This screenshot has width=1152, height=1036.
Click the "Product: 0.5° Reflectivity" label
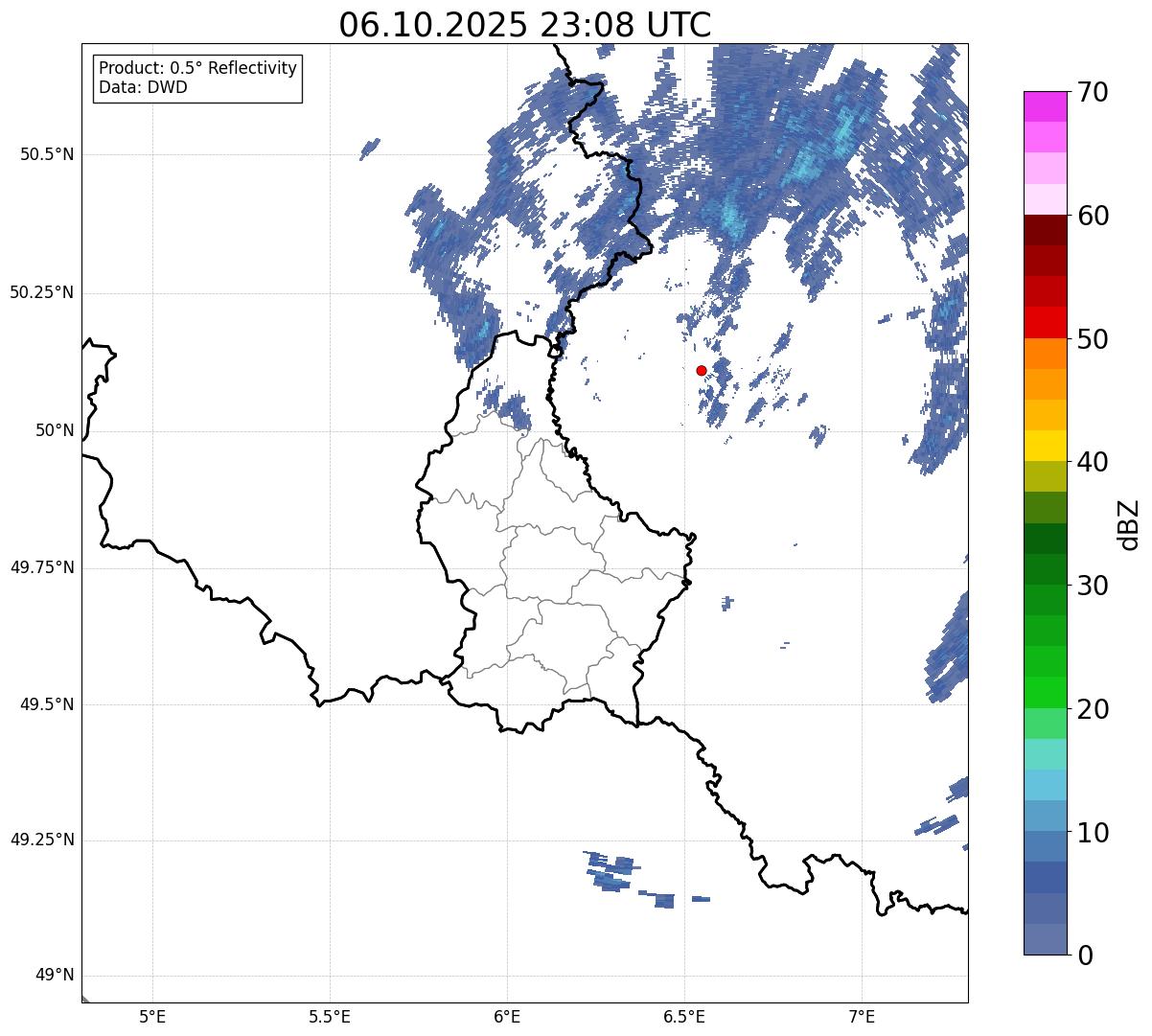pos(197,68)
